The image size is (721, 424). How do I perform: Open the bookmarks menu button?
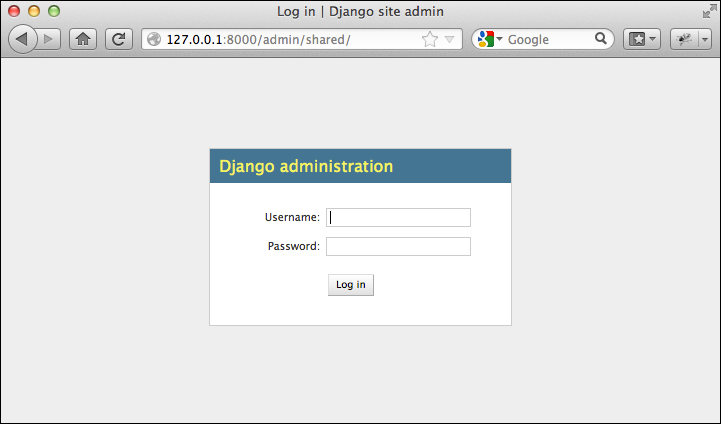coord(641,39)
